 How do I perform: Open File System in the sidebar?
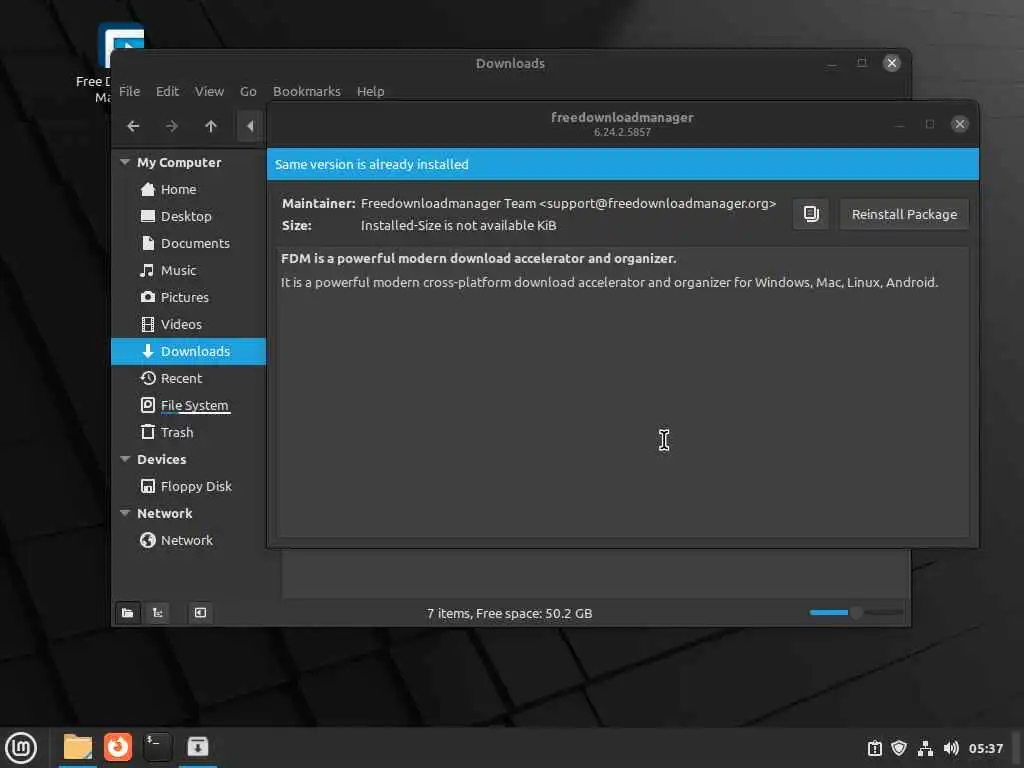click(x=189, y=405)
